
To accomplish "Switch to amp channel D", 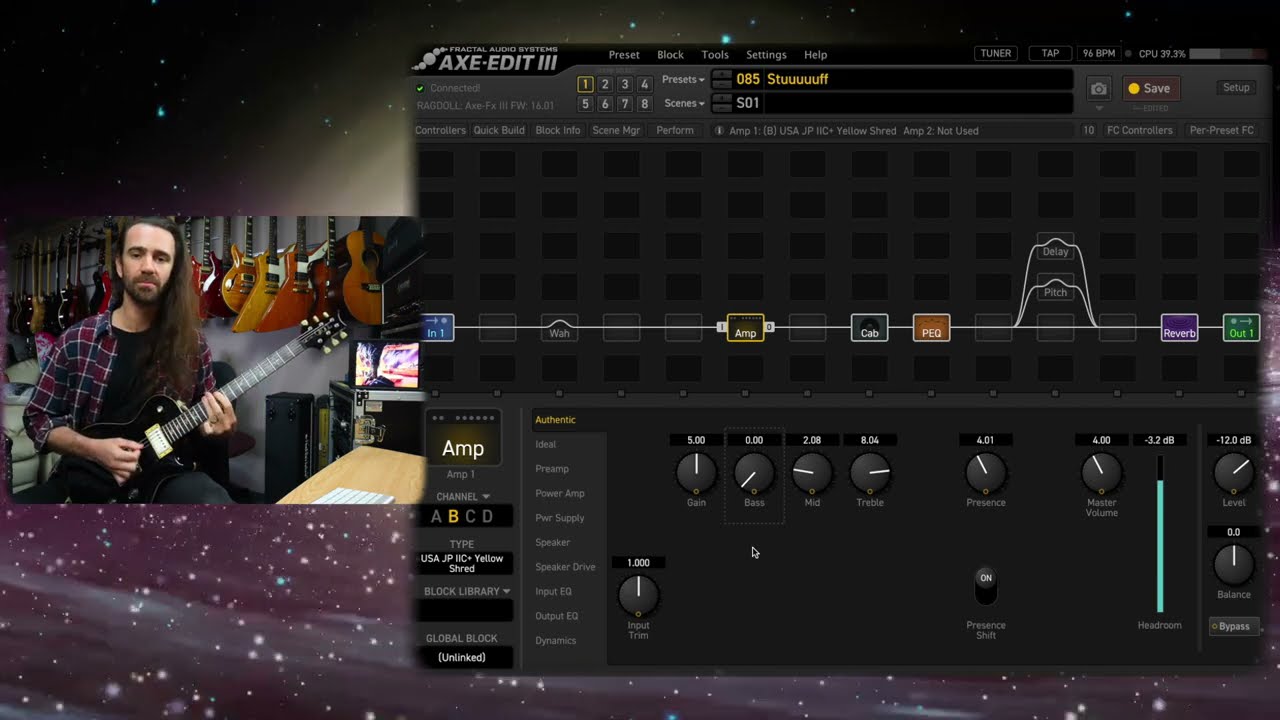I will (x=488, y=517).
